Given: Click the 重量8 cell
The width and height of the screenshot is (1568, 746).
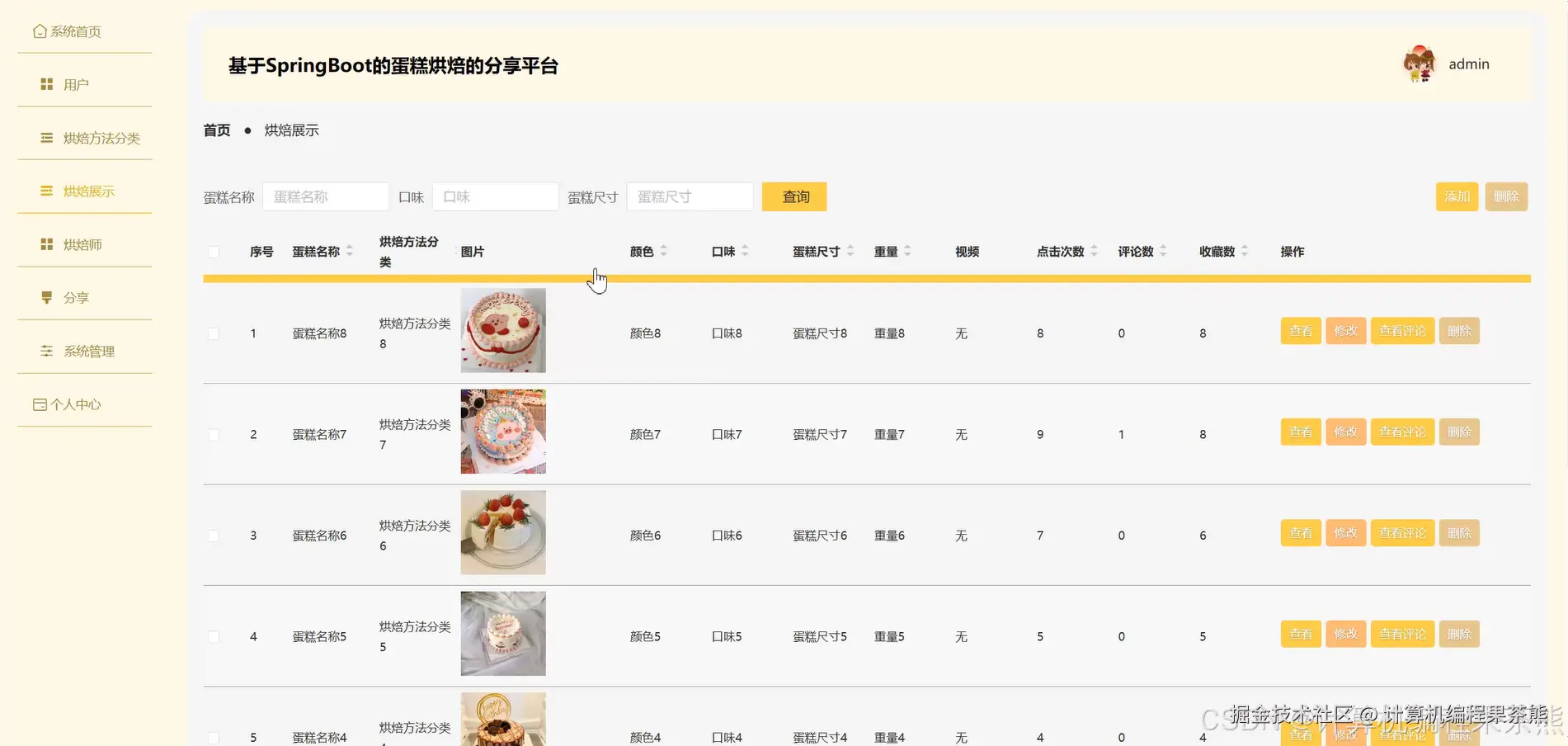Looking at the screenshot, I should 889,333.
